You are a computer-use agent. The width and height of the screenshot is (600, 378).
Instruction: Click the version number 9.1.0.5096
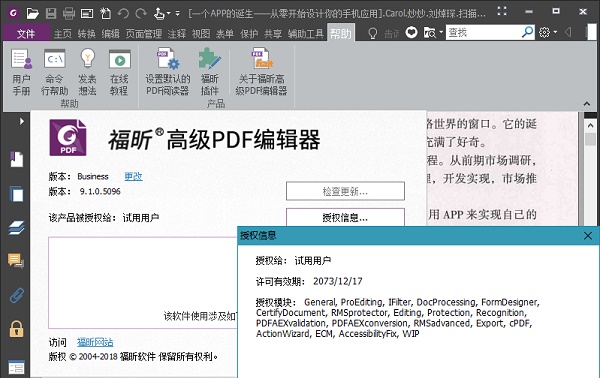[x=100, y=191]
